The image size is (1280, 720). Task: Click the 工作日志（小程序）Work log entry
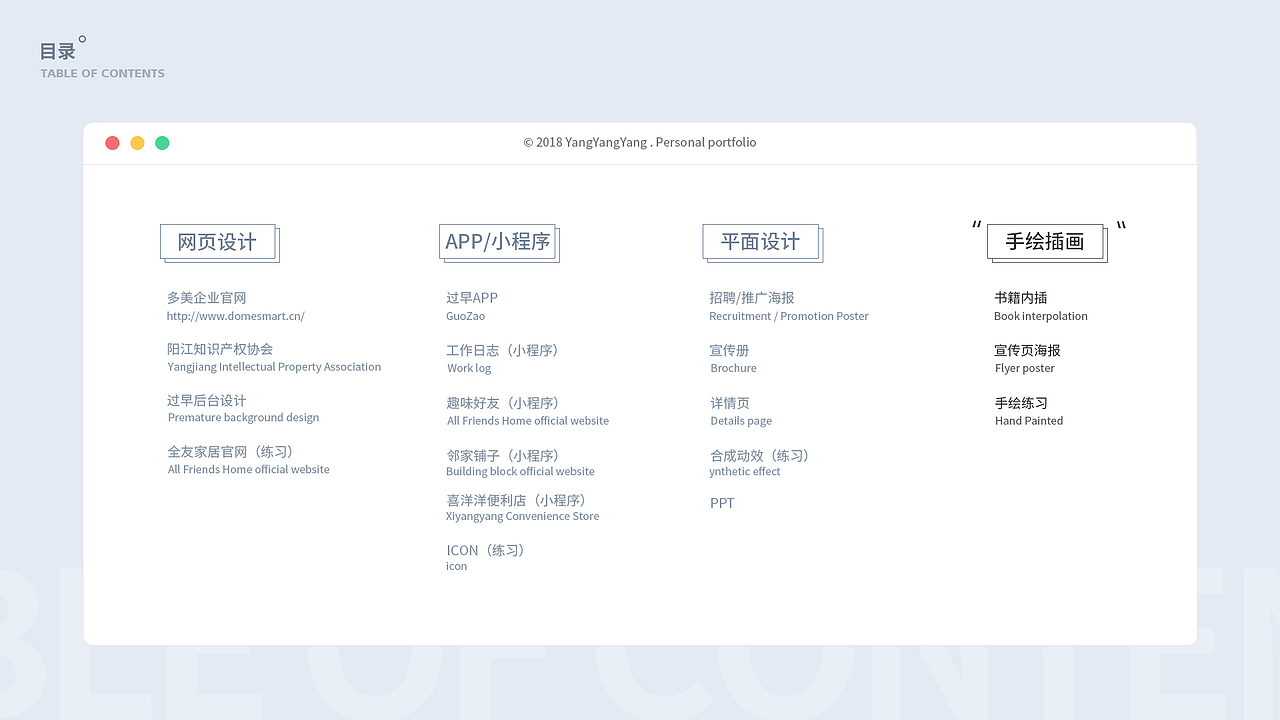(x=502, y=350)
